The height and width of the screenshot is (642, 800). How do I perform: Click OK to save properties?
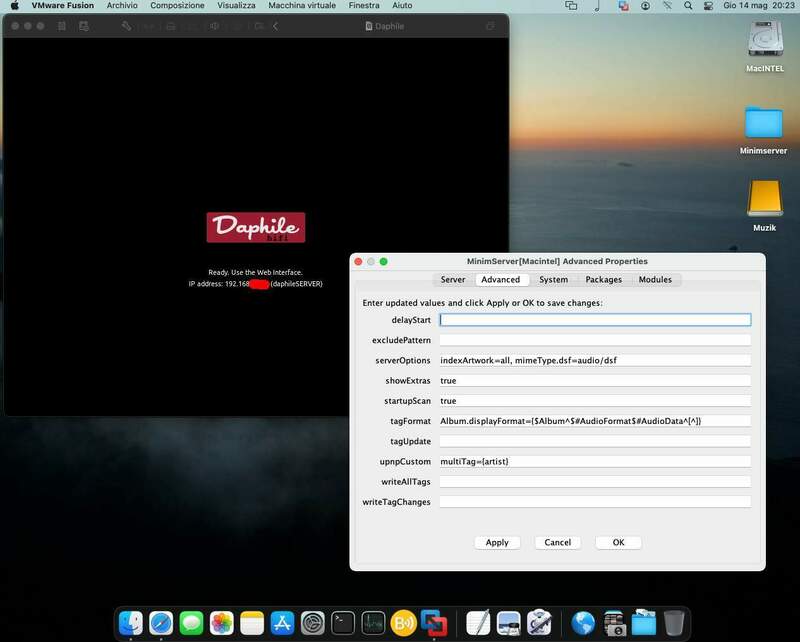coord(618,542)
